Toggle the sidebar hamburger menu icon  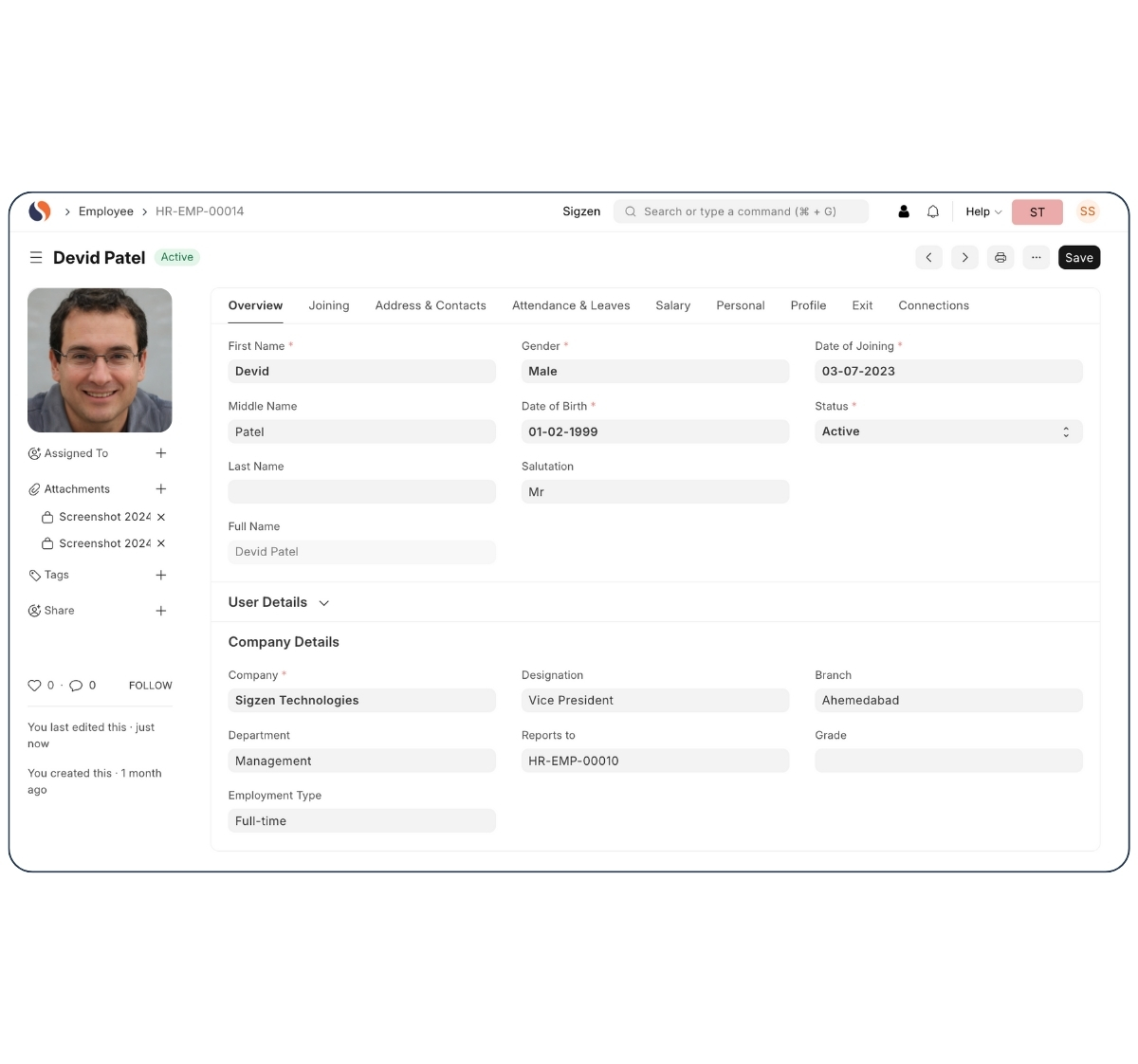pyautogui.click(x=36, y=258)
